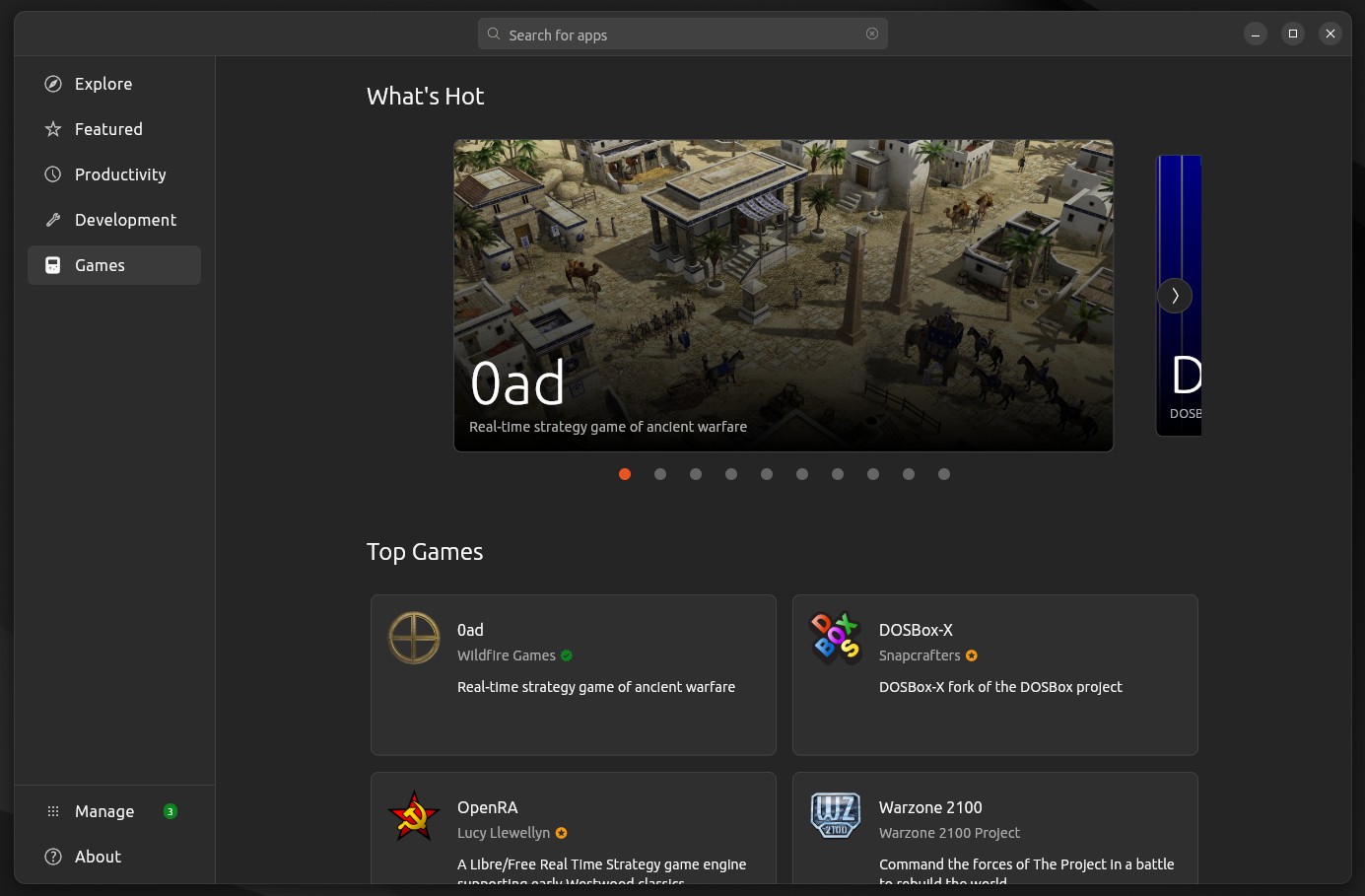Click the Games controller icon
This screenshot has height=896, width=1365.
tap(53, 265)
